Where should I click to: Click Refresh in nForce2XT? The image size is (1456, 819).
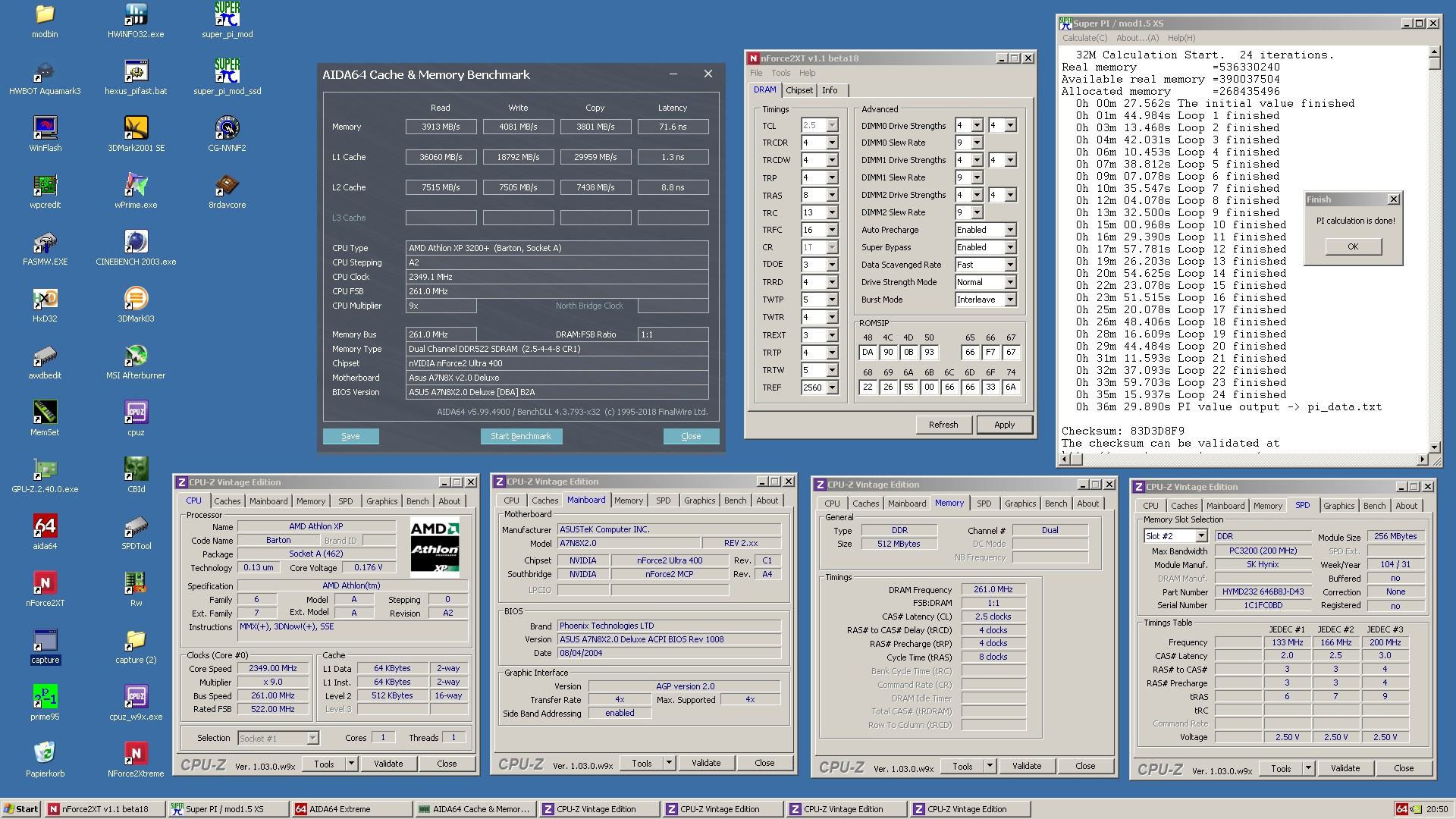tap(943, 425)
